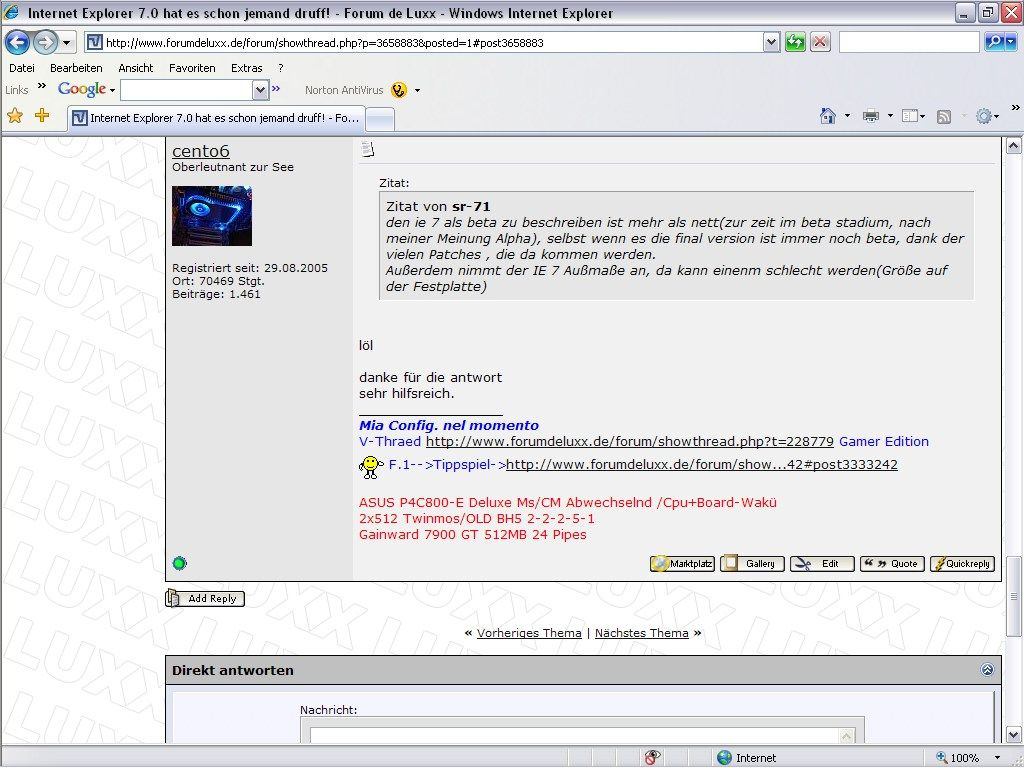Open the recent pages dropdown arrow
The image size is (1024, 768).
click(67, 43)
